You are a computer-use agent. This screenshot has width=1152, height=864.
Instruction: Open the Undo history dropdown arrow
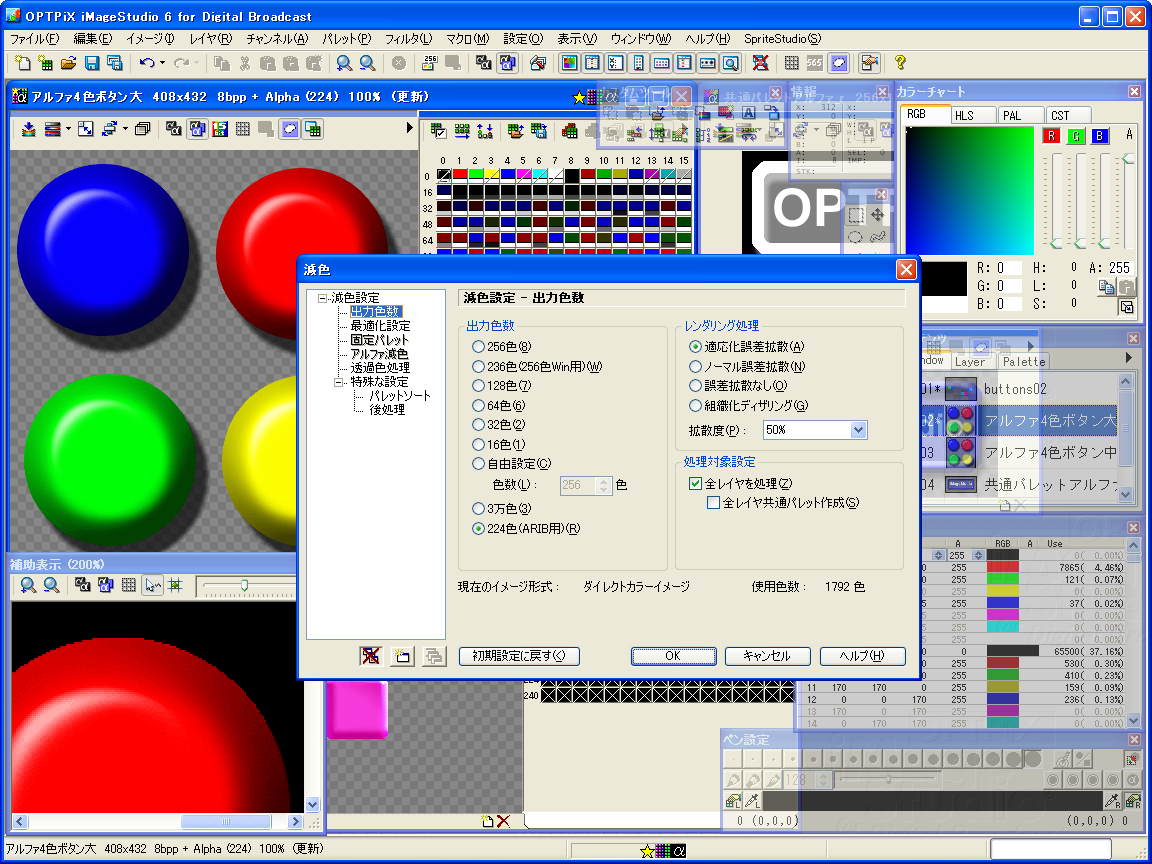pyautogui.click(x=162, y=63)
